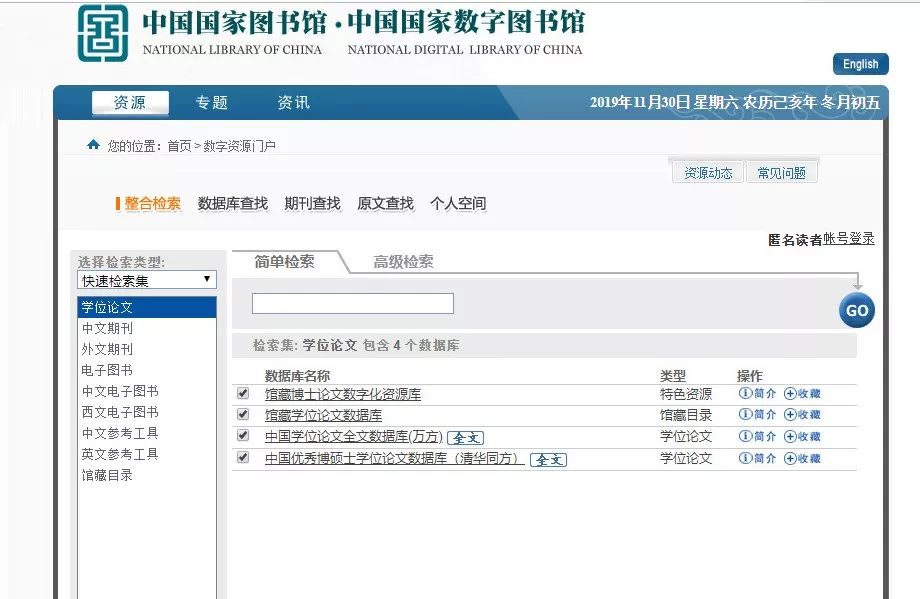This screenshot has height=599, width=920.
Task: Add 馆藏博士论文数字化资源库 to 收藏
Action: click(802, 394)
